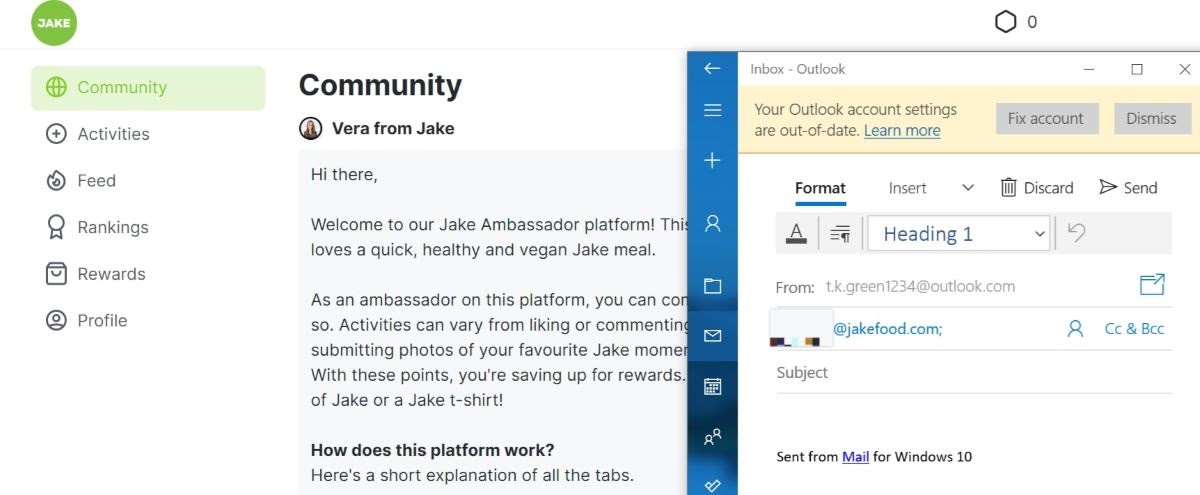
Task: Click the Fix account button
Action: pyautogui.click(x=1046, y=118)
